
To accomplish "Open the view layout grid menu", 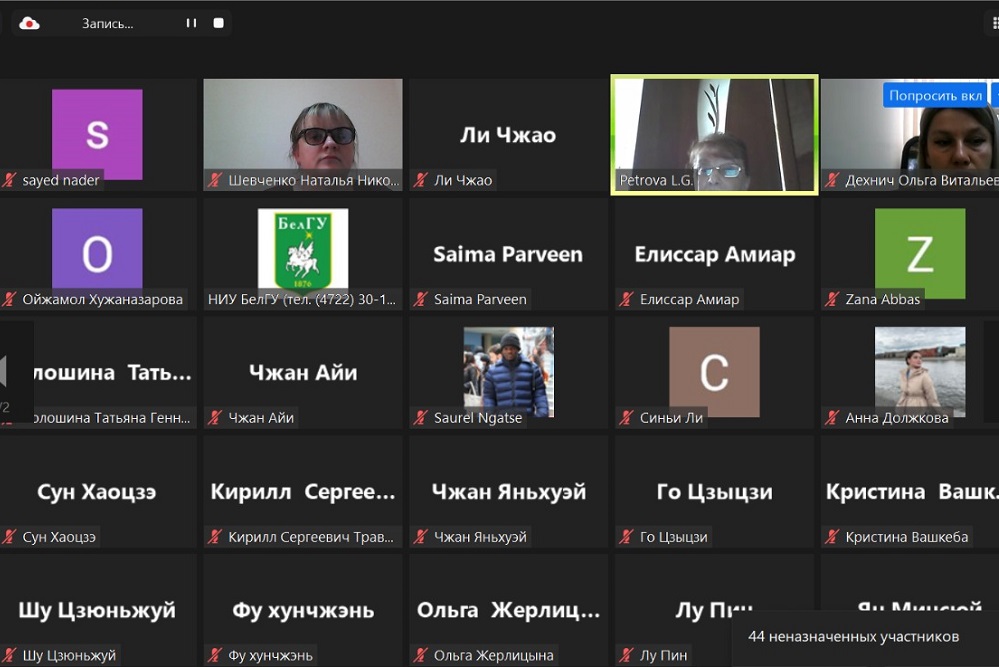I will pyautogui.click(x=993, y=23).
